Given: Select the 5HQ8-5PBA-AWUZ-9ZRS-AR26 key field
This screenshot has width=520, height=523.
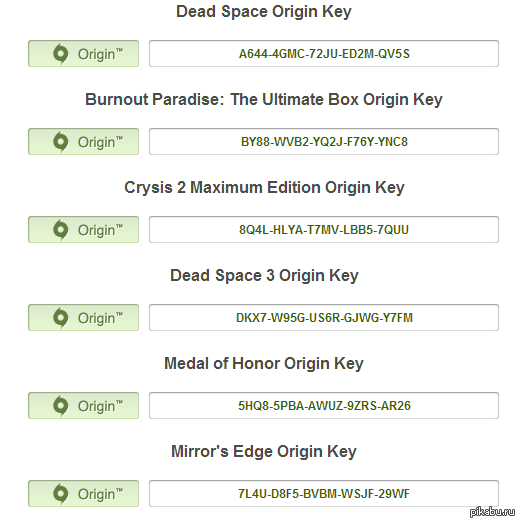Looking at the screenshot, I should [324, 406].
